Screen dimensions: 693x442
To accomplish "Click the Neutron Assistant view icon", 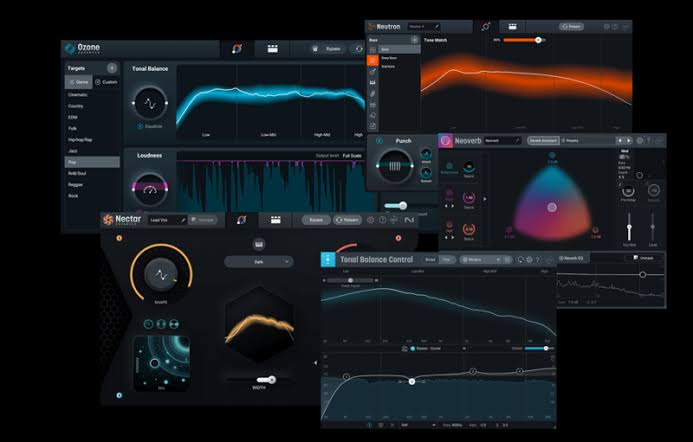I will tap(486, 27).
